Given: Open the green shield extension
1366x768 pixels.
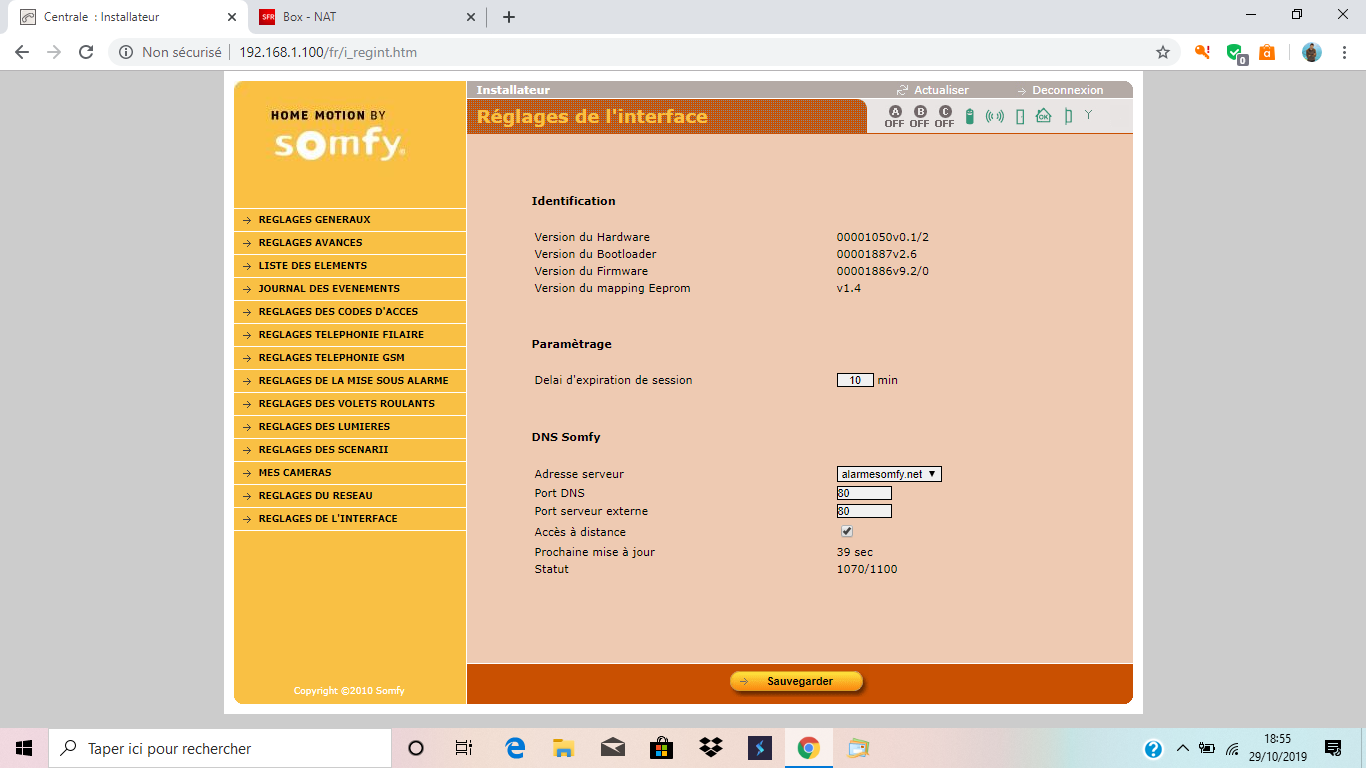Looking at the screenshot, I should (1235, 52).
